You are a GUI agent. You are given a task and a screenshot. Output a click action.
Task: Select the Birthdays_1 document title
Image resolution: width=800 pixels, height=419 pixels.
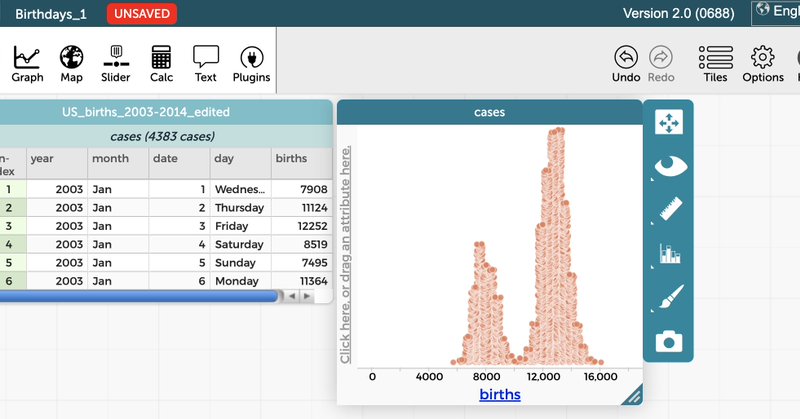point(51,14)
